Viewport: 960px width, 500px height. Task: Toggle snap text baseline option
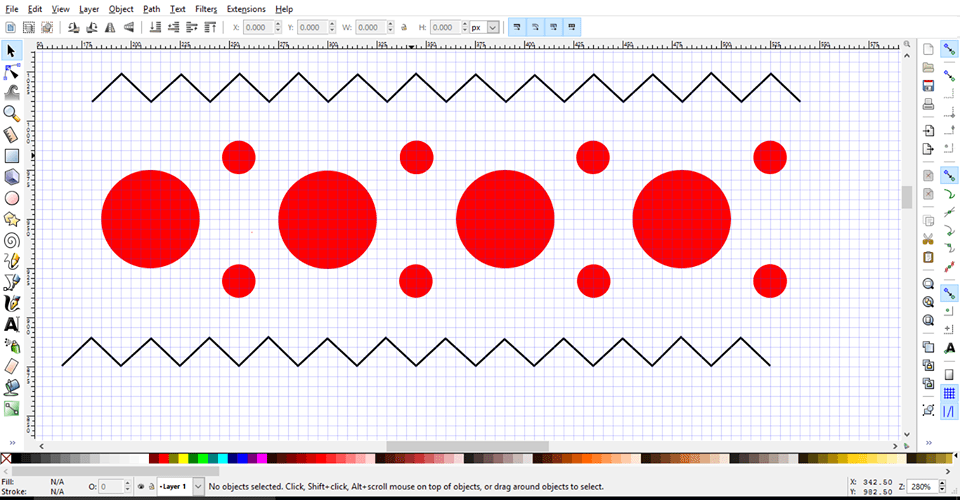[949, 348]
